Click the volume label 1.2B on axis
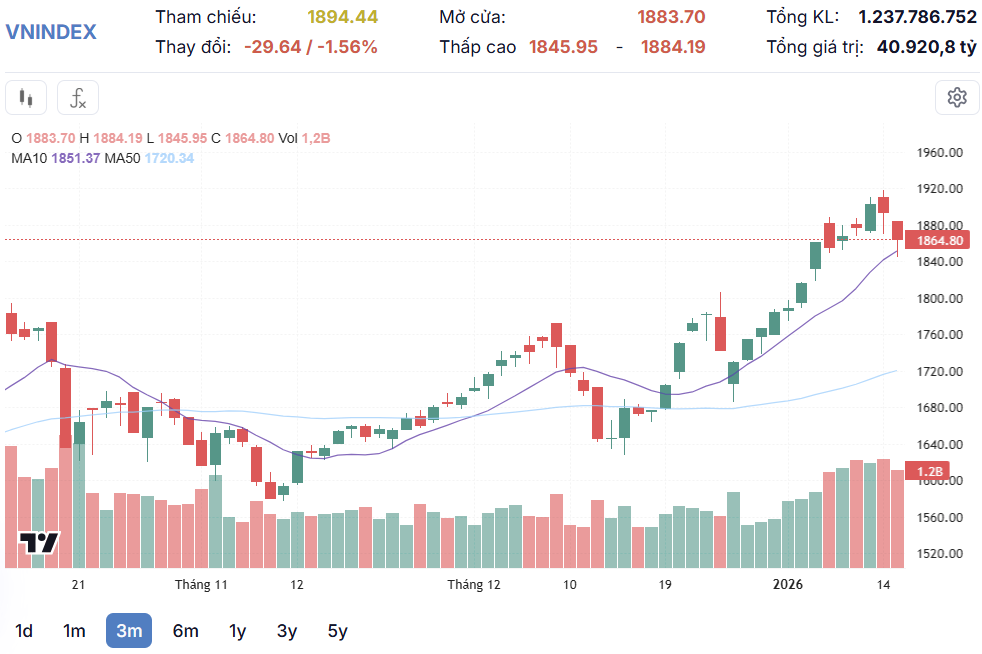This screenshot has width=982, height=654. coord(930,472)
